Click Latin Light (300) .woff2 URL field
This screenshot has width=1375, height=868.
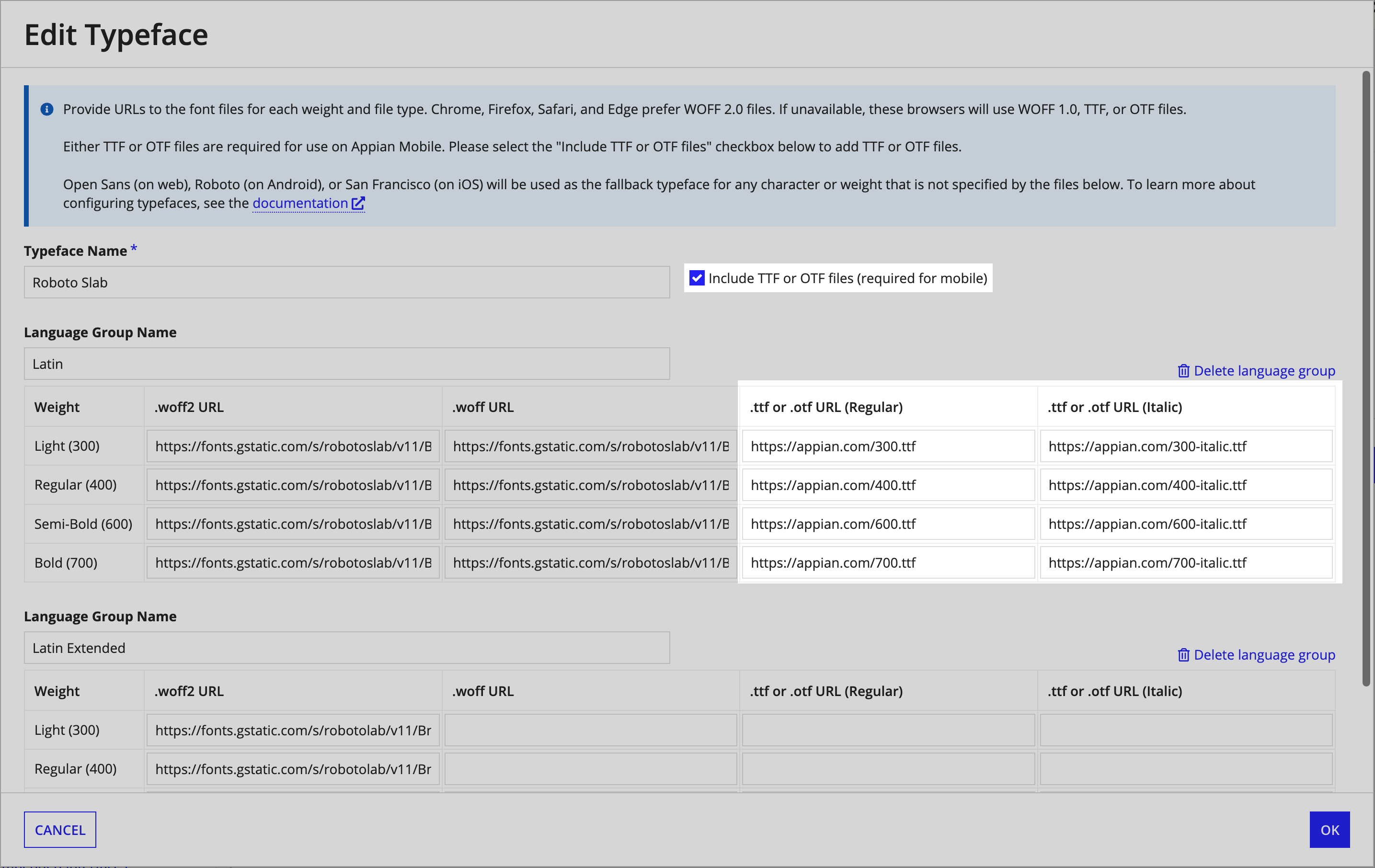[x=293, y=446]
